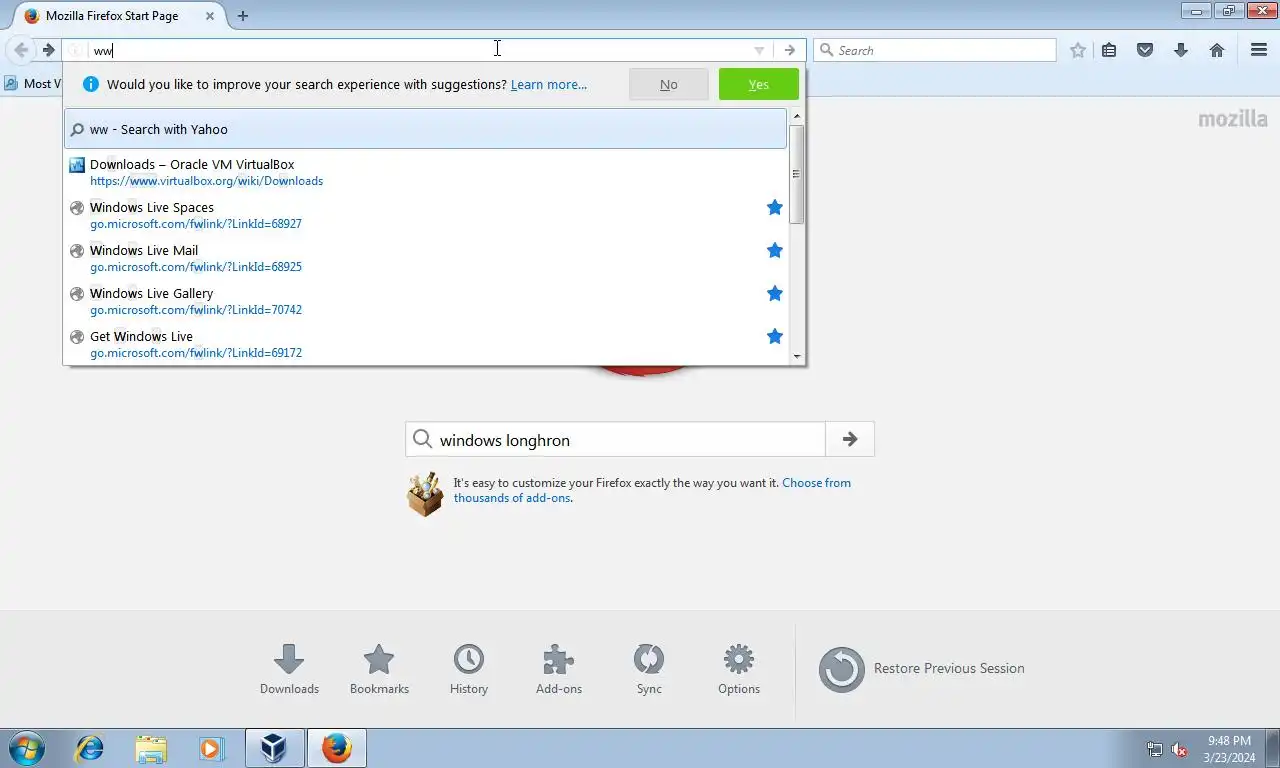The height and width of the screenshot is (768, 1280).
Task: Click the toolbar Search field
Action: 935,50
